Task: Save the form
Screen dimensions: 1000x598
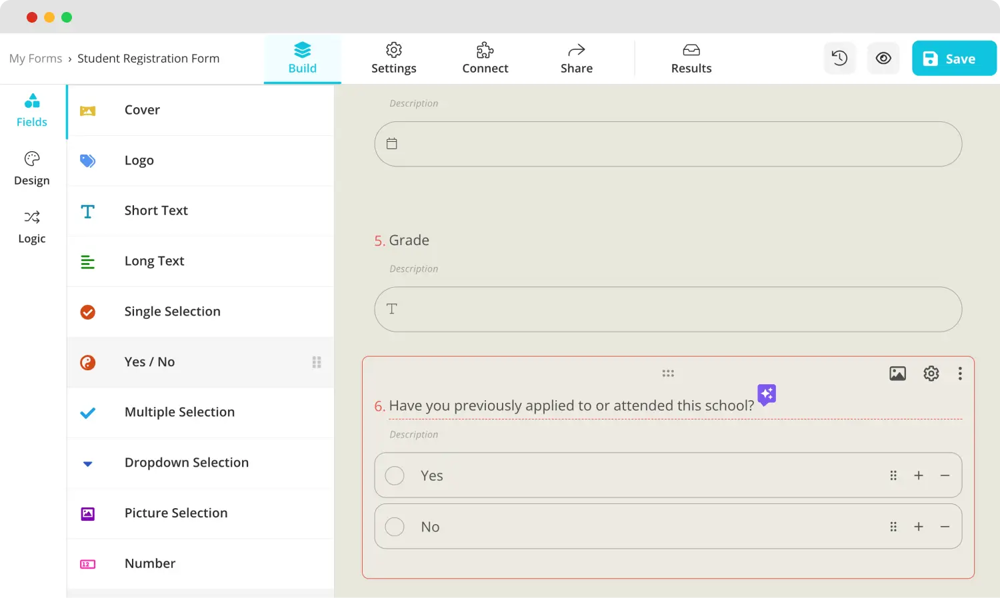Action: coord(953,58)
